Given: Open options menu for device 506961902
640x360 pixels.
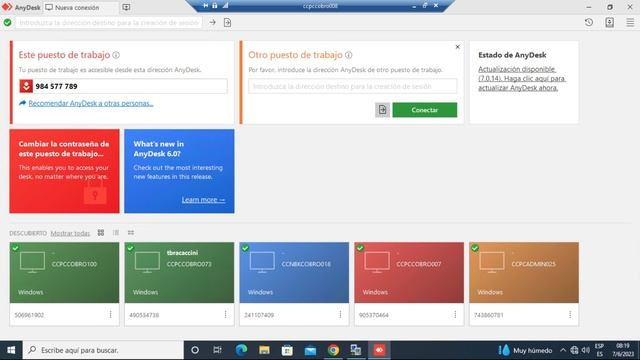Looking at the screenshot, I should point(111,314).
